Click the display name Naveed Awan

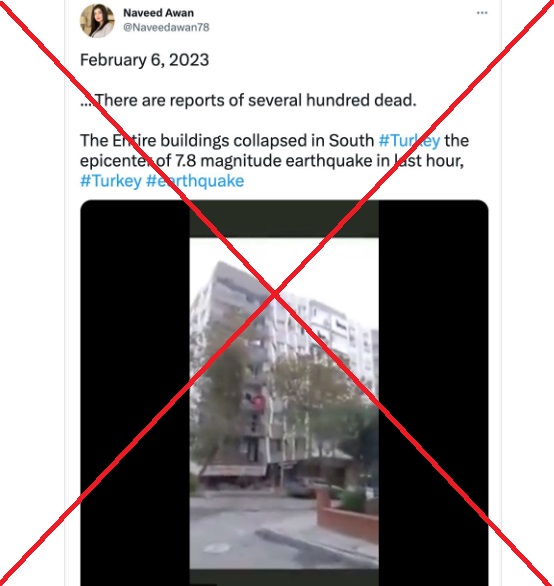[158, 13]
